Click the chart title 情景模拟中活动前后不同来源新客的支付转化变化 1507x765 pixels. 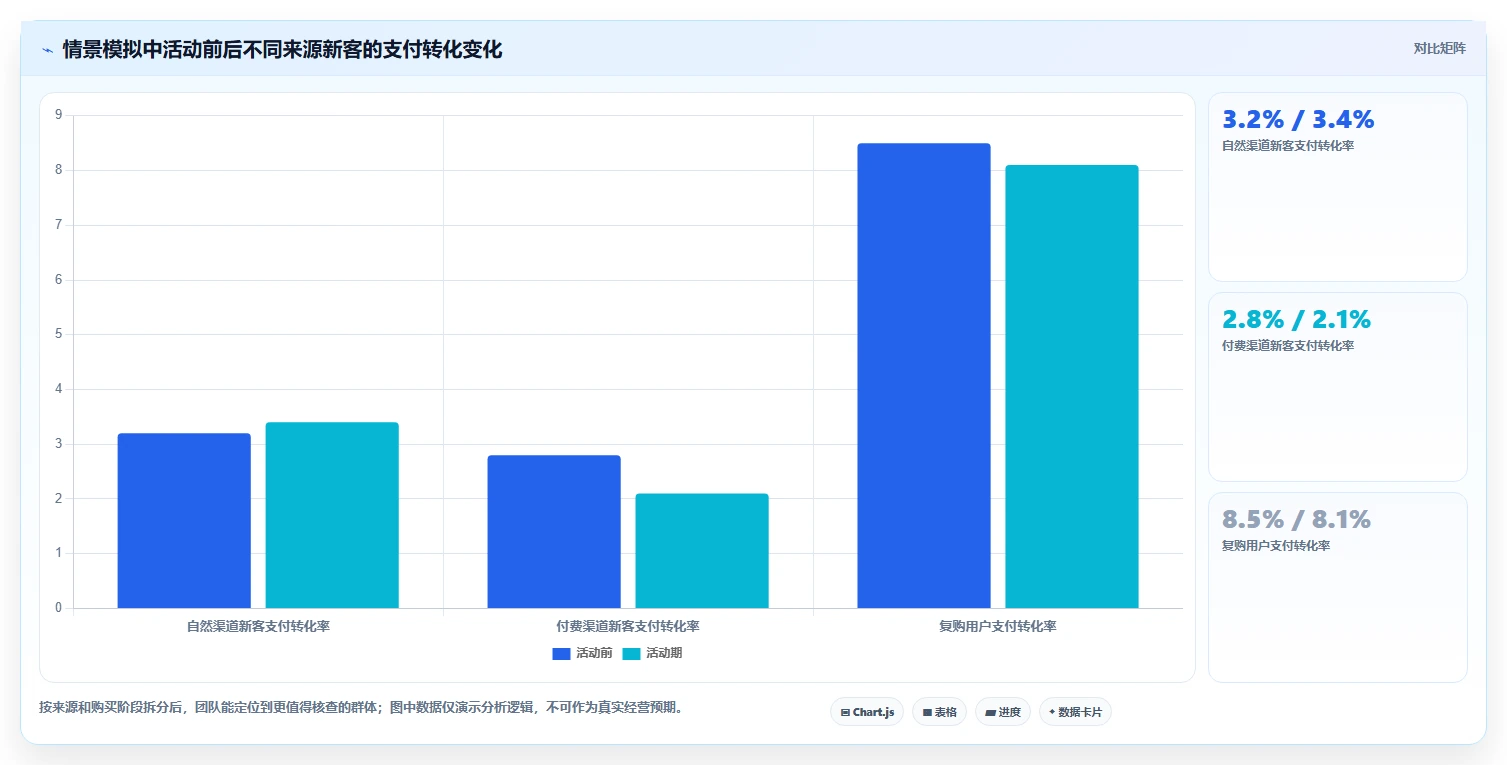coord(282,49)
